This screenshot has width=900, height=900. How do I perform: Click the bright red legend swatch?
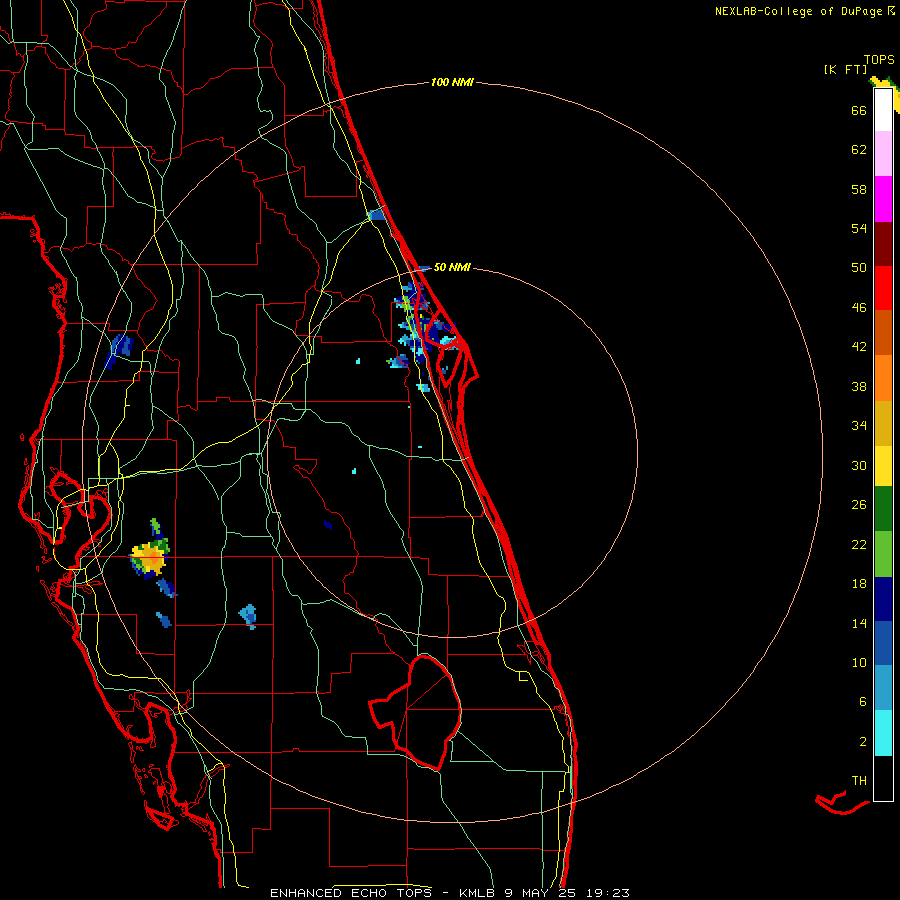pyautogui.click(x=883, y=288)
